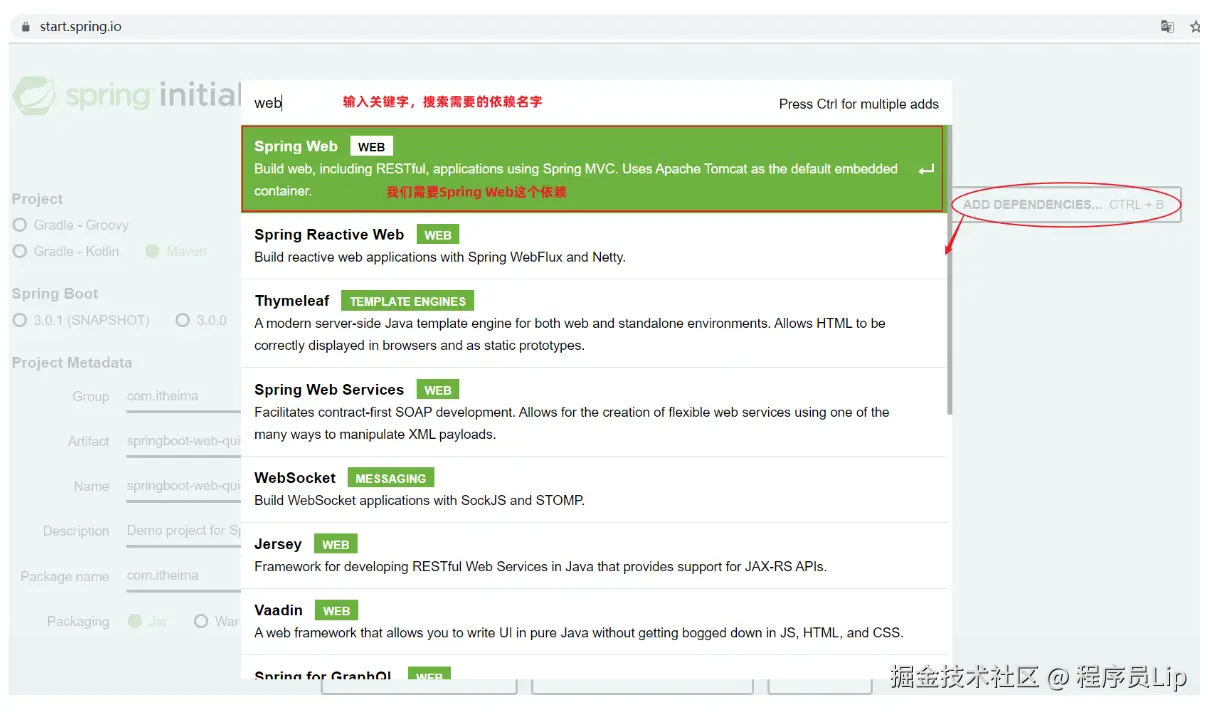1208x712 pixels.
Task: Click the Press Ctrl for multiple adds hint
Action: pos(859,104)
